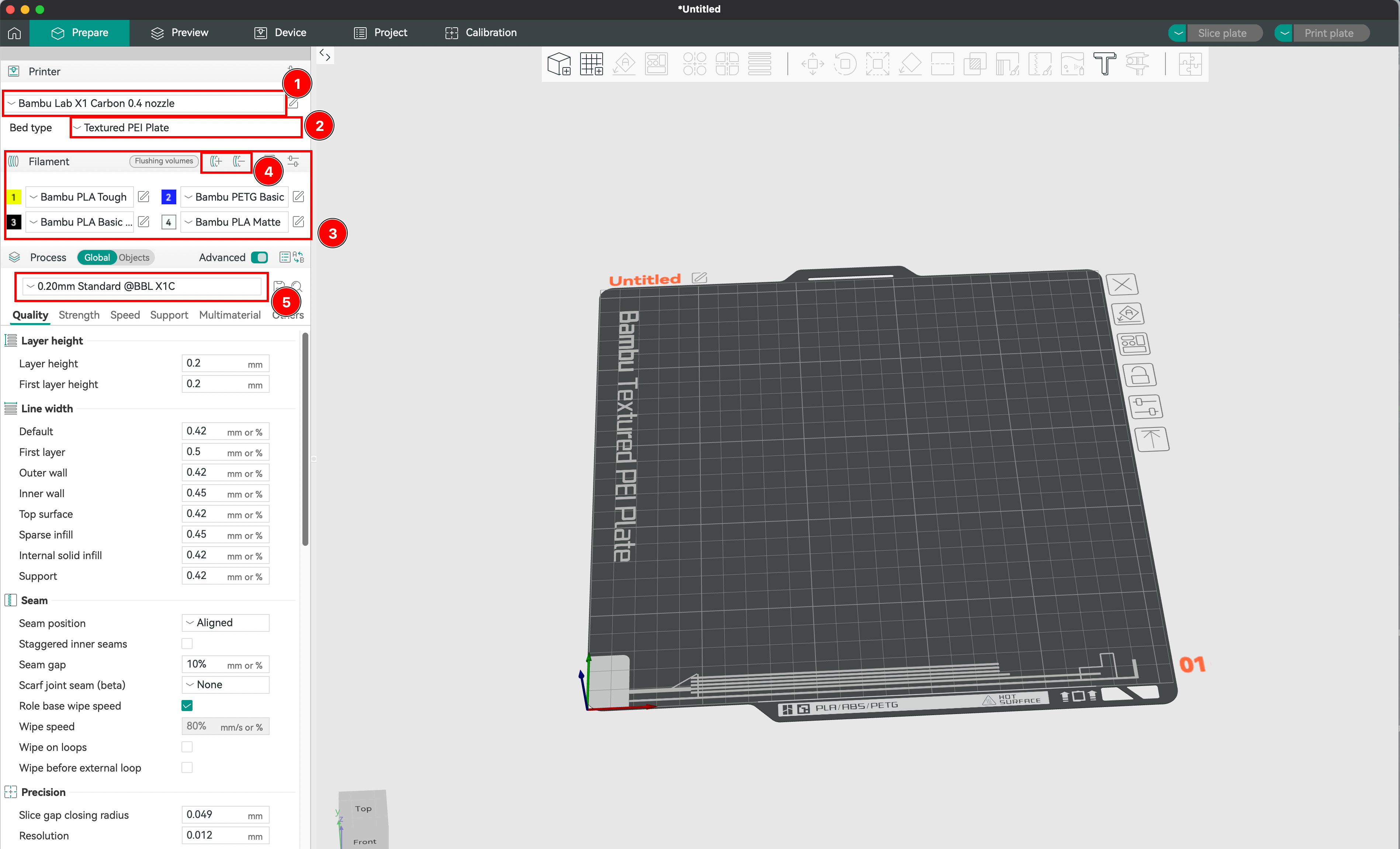Click the Split to objects icon
Viewport: 1400px width, 849px height.
click(694, 64)
